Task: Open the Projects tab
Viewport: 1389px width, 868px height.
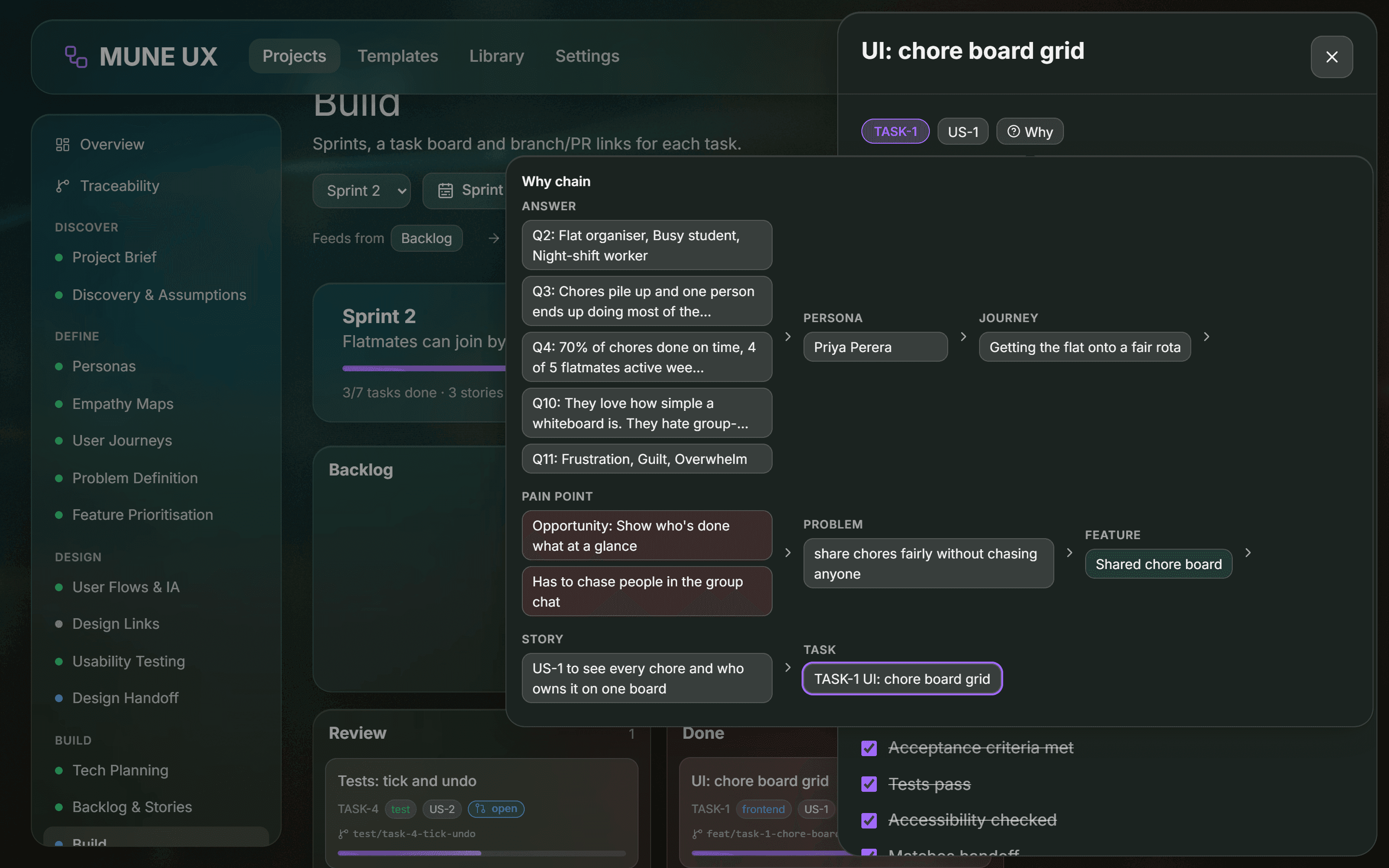Action: coord(295,55)
